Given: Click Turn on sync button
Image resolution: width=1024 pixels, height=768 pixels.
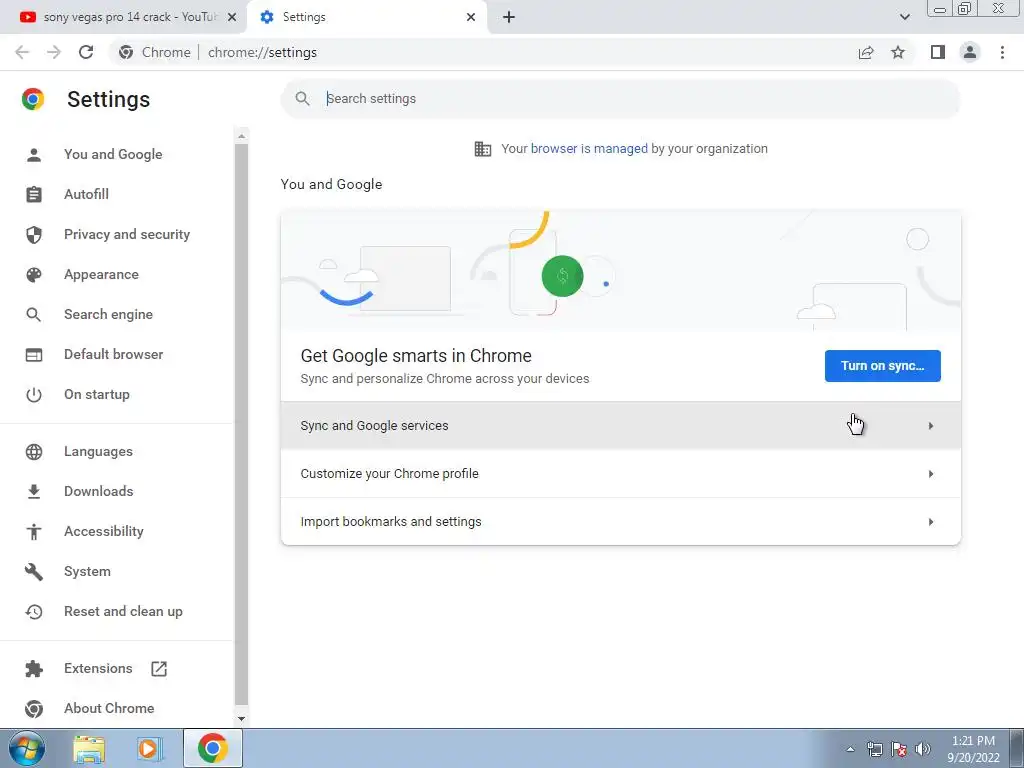Looking at the screenshot, I should 882,366.
